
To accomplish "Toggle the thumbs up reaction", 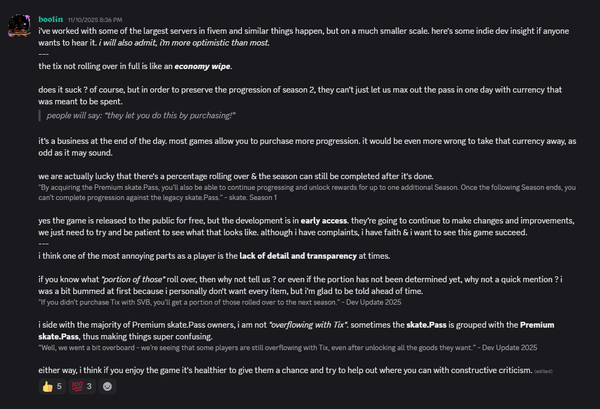I will (x=52, y=386).
